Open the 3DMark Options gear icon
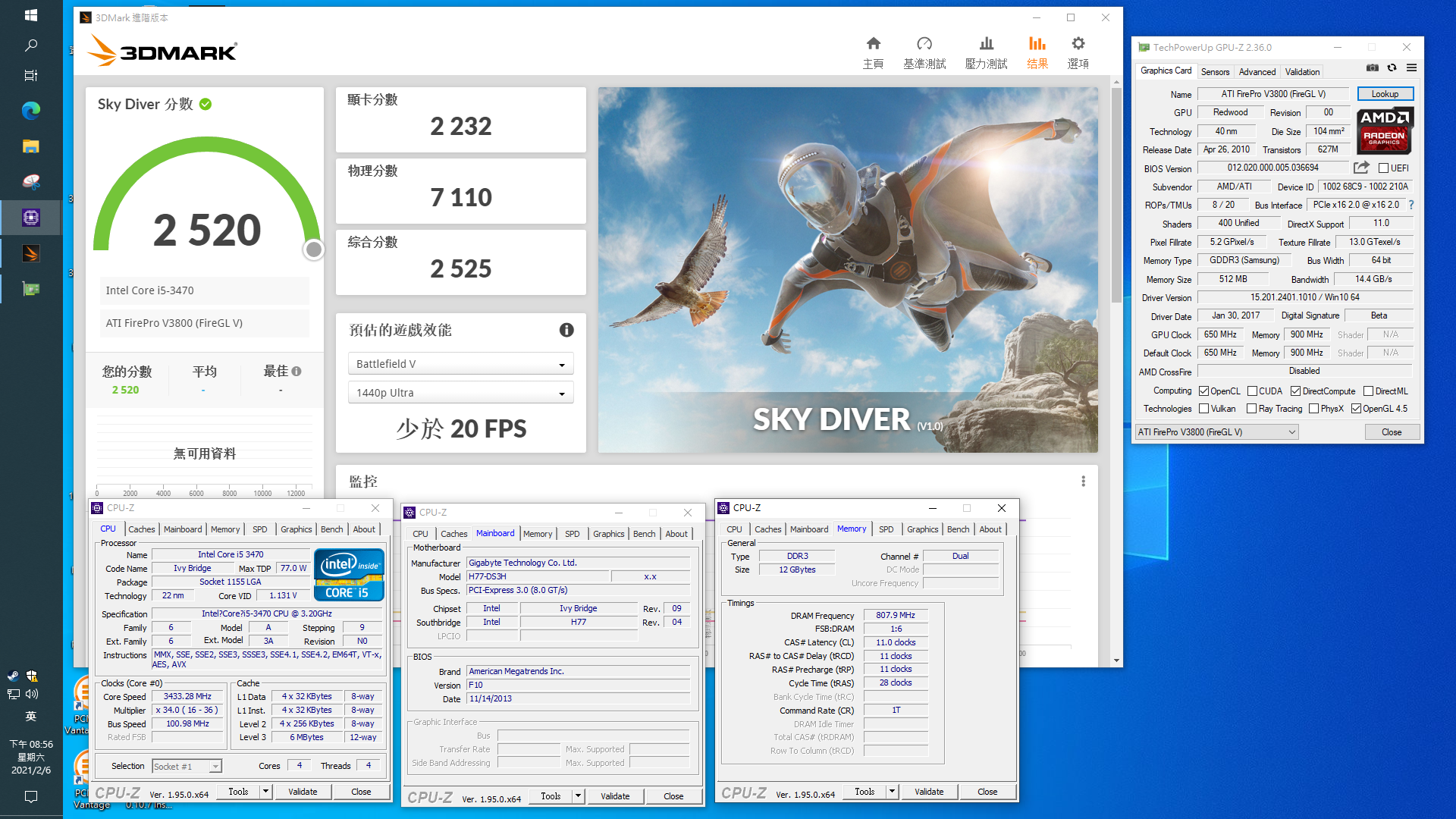 [x=1078, y=44]
